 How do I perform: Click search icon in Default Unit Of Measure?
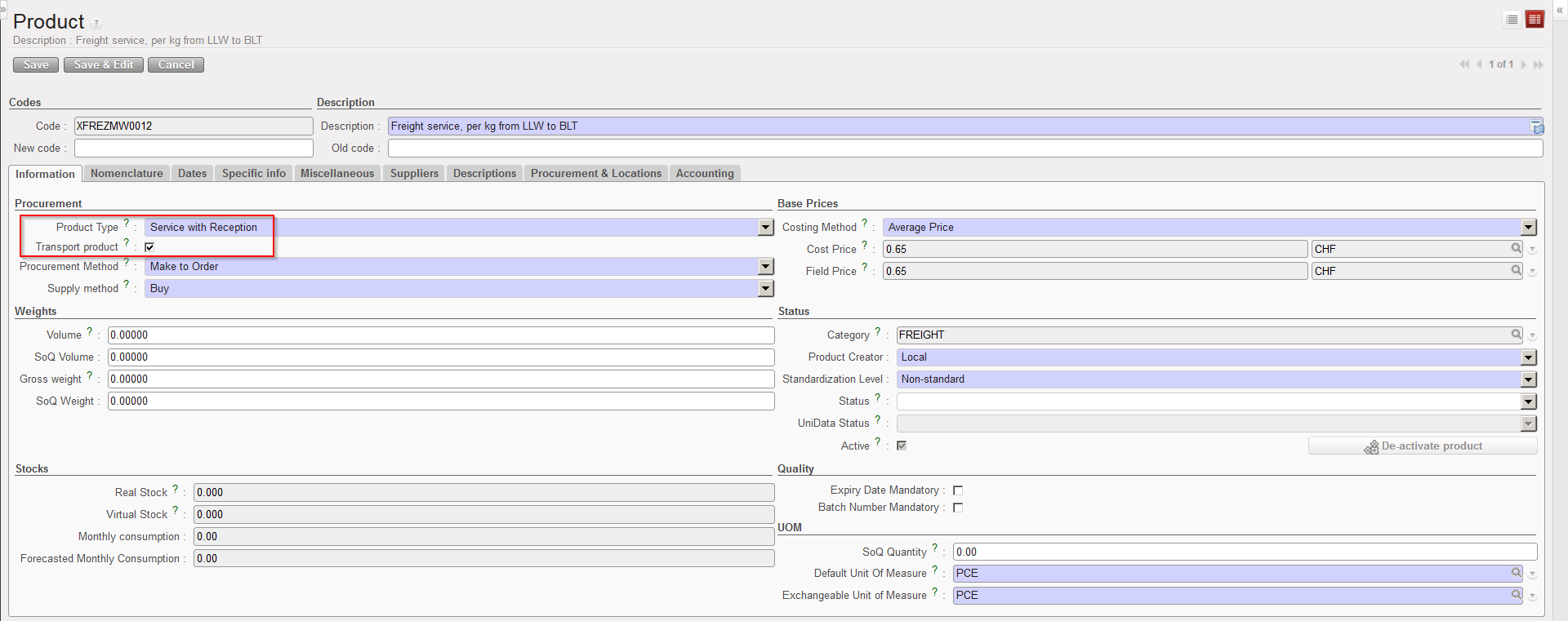pyautogui.click(x=1516, y=573)
